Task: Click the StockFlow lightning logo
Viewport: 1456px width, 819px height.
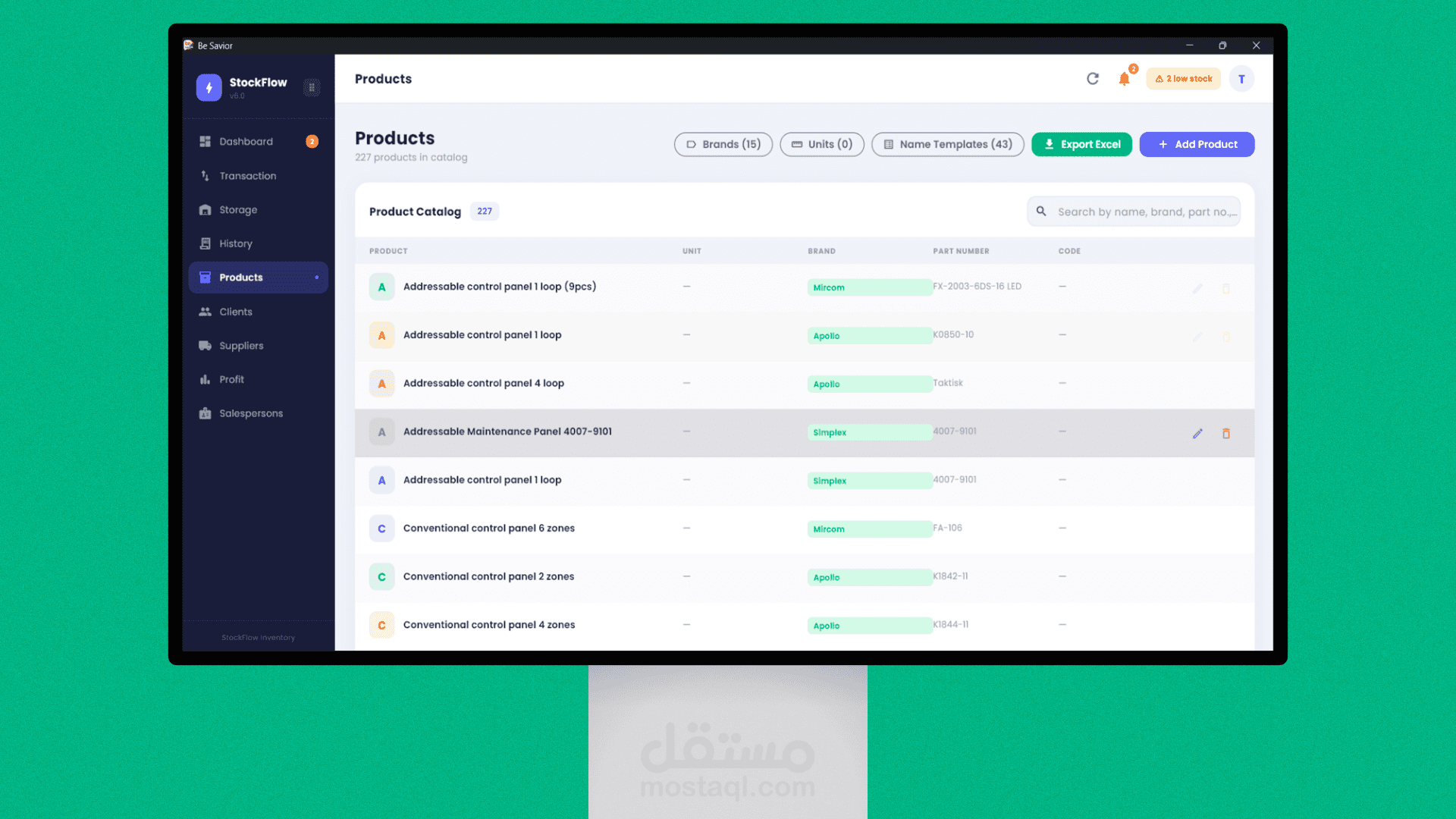Action: [x=209, y=87]
